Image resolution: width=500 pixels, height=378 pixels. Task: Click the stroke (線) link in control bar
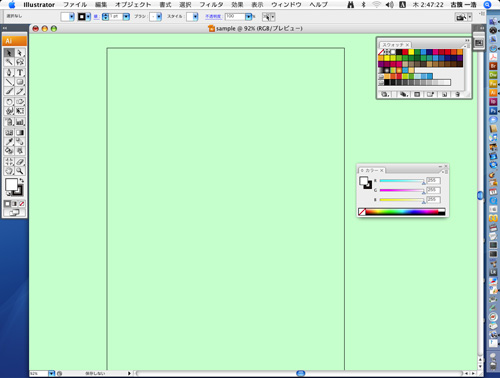click(x=96, y=16)
